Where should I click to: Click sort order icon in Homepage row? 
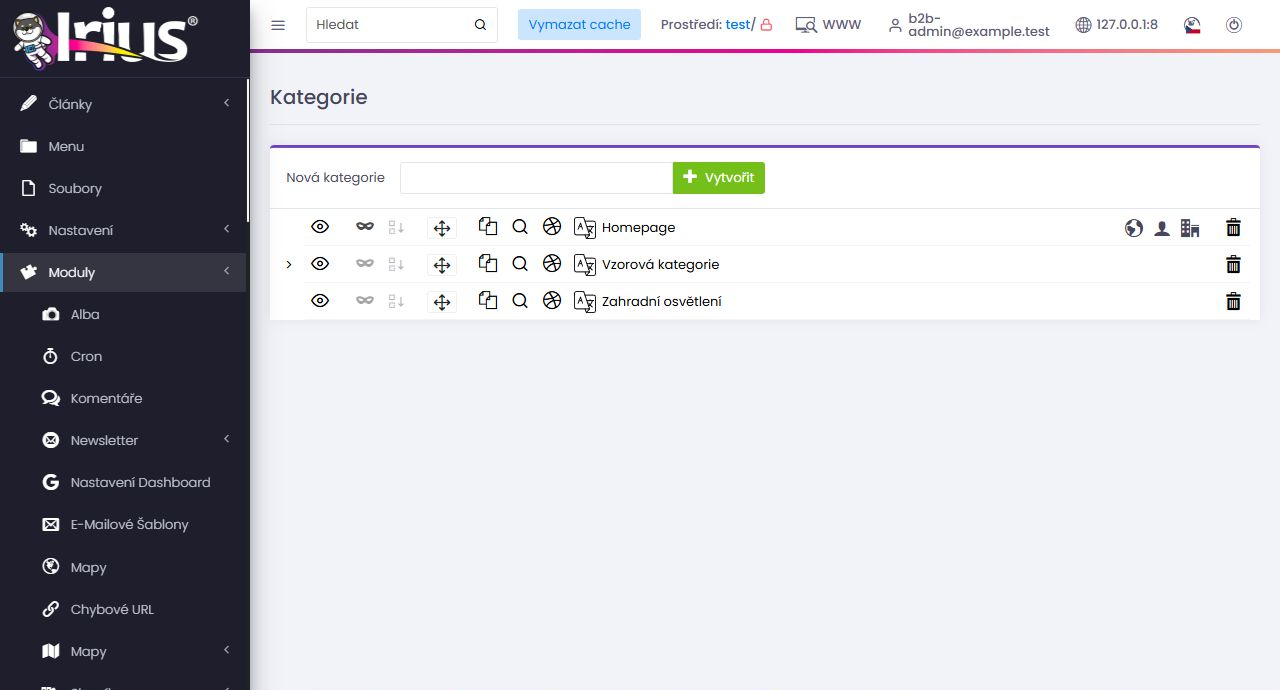[396, 227]
